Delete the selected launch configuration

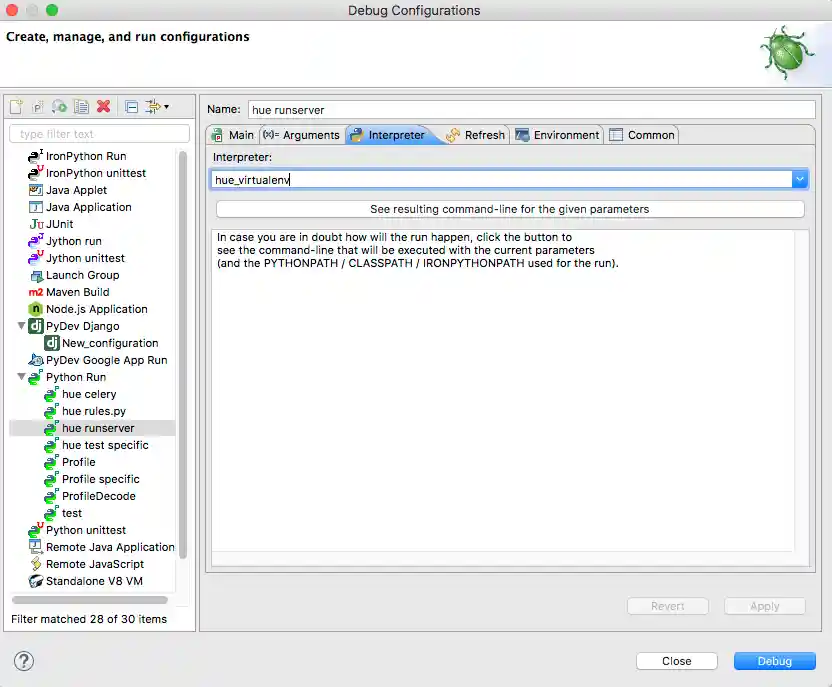[101, 106]
